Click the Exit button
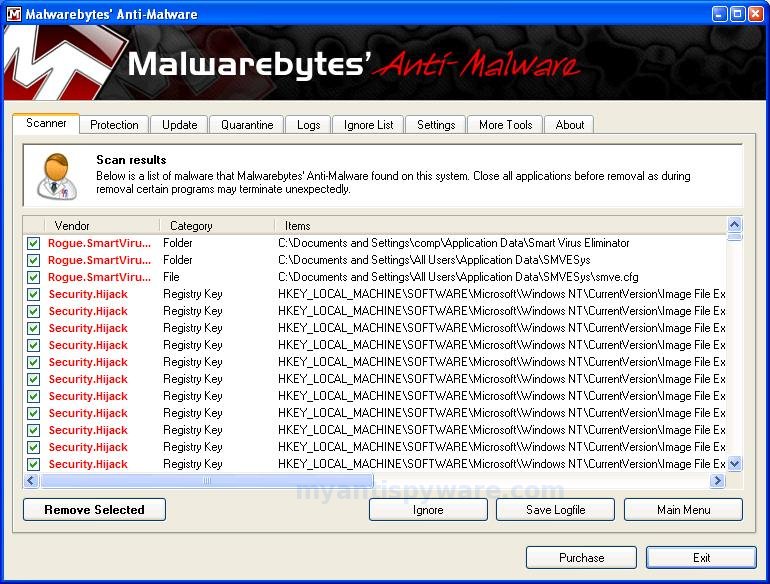Screen dimensions: 770x584 [x=701, y=557]
